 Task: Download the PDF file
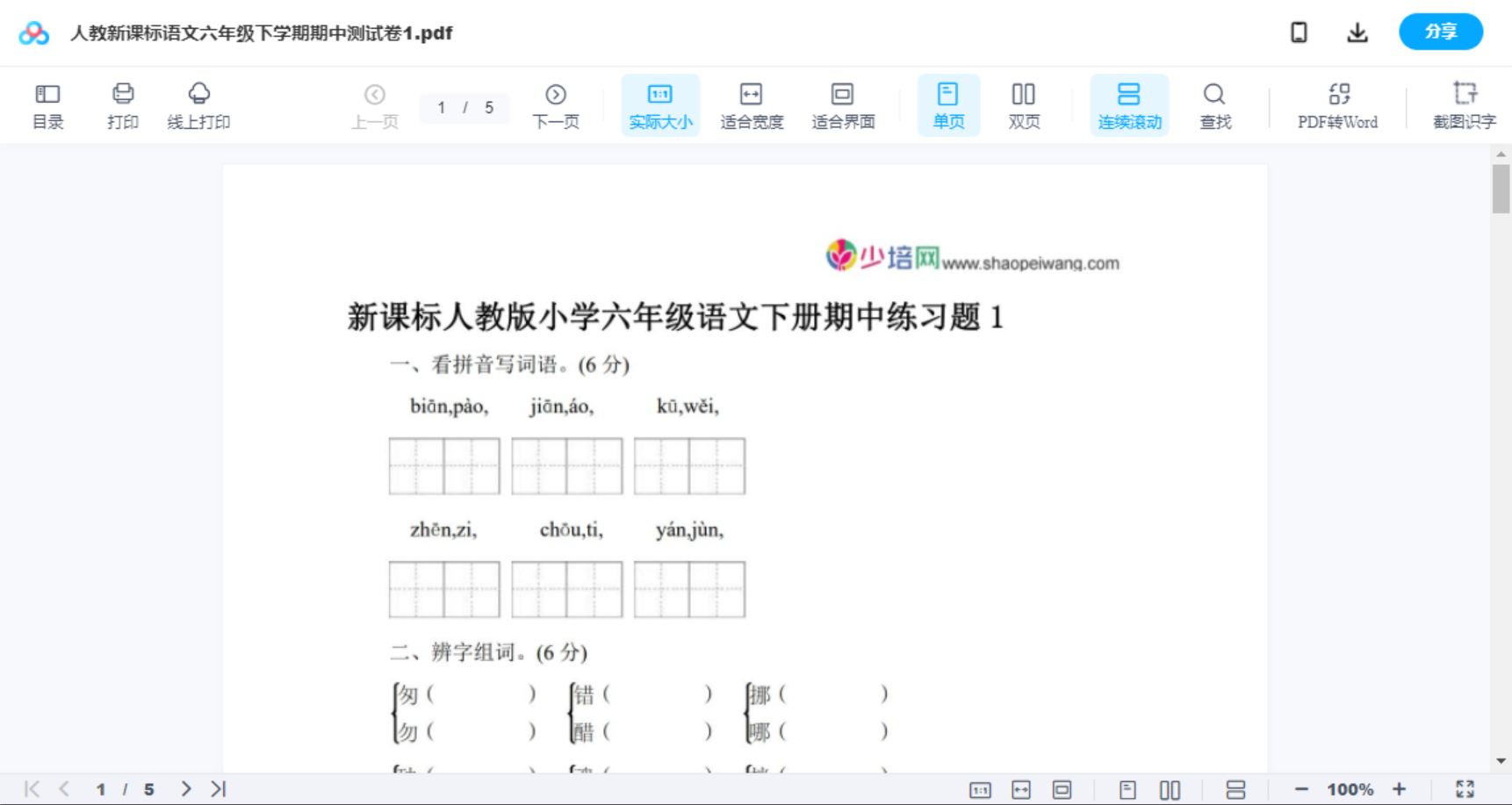pos(1357,32)
